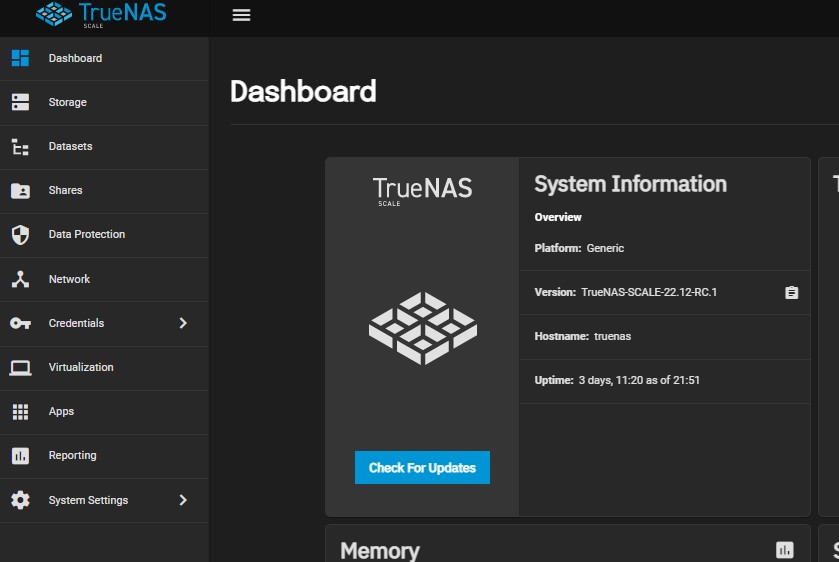Image resolution: width=839 pixels, height=562 pixels.
Task: Click the Check For Updates button
Action: pyautogui.click(x=422, y=467)
